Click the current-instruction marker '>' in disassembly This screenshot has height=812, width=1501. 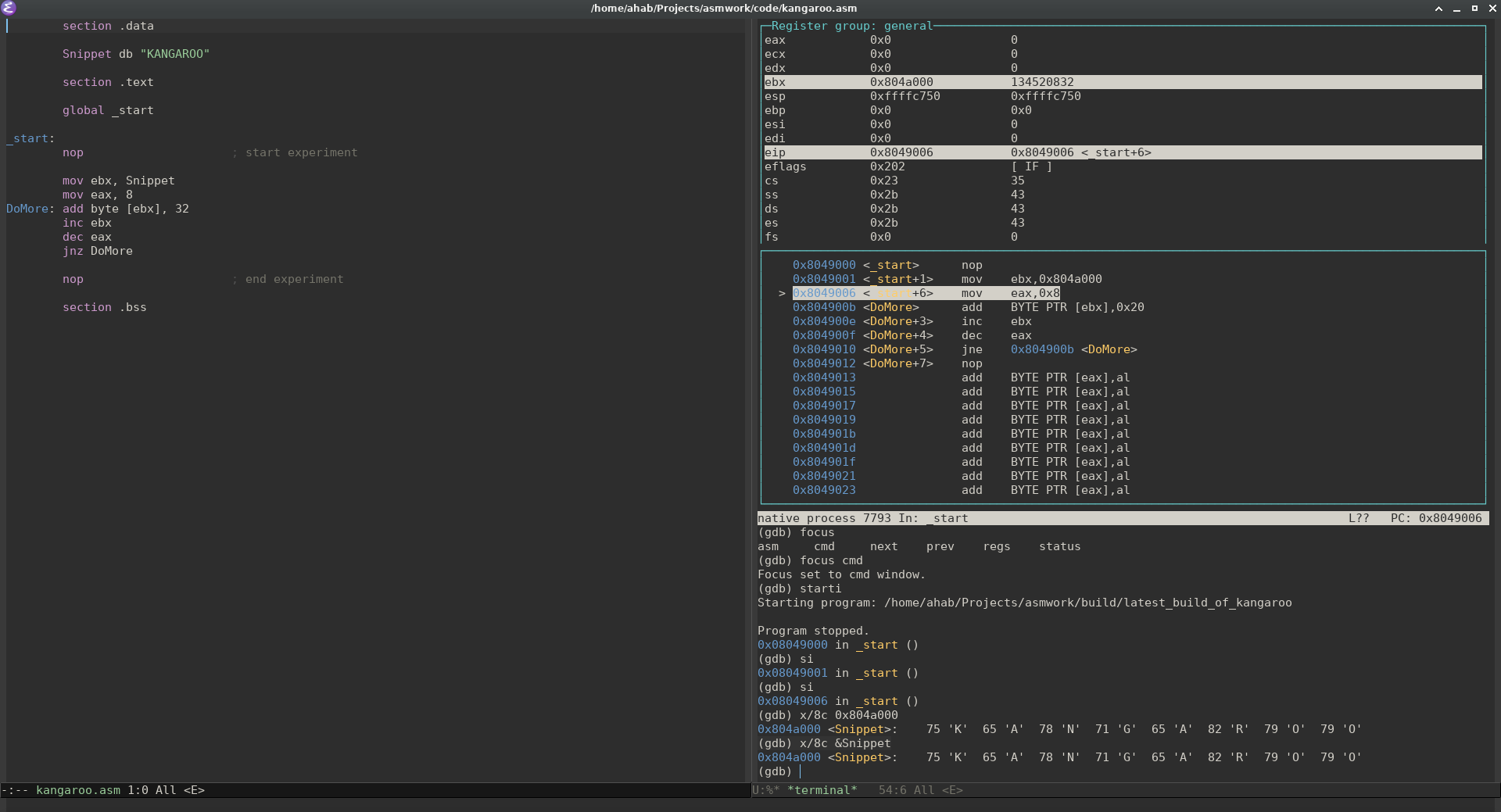click(782, 293)
